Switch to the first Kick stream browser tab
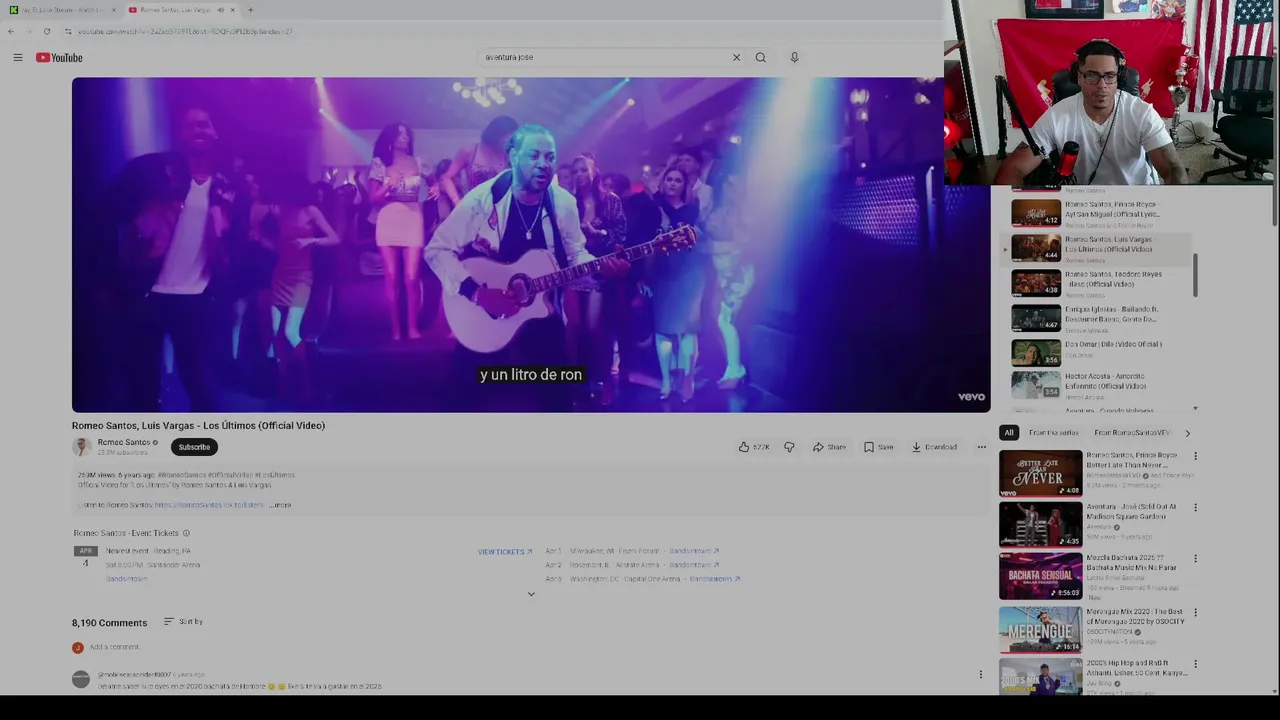This screenshot has height=720, width=1280. [63, 10]
